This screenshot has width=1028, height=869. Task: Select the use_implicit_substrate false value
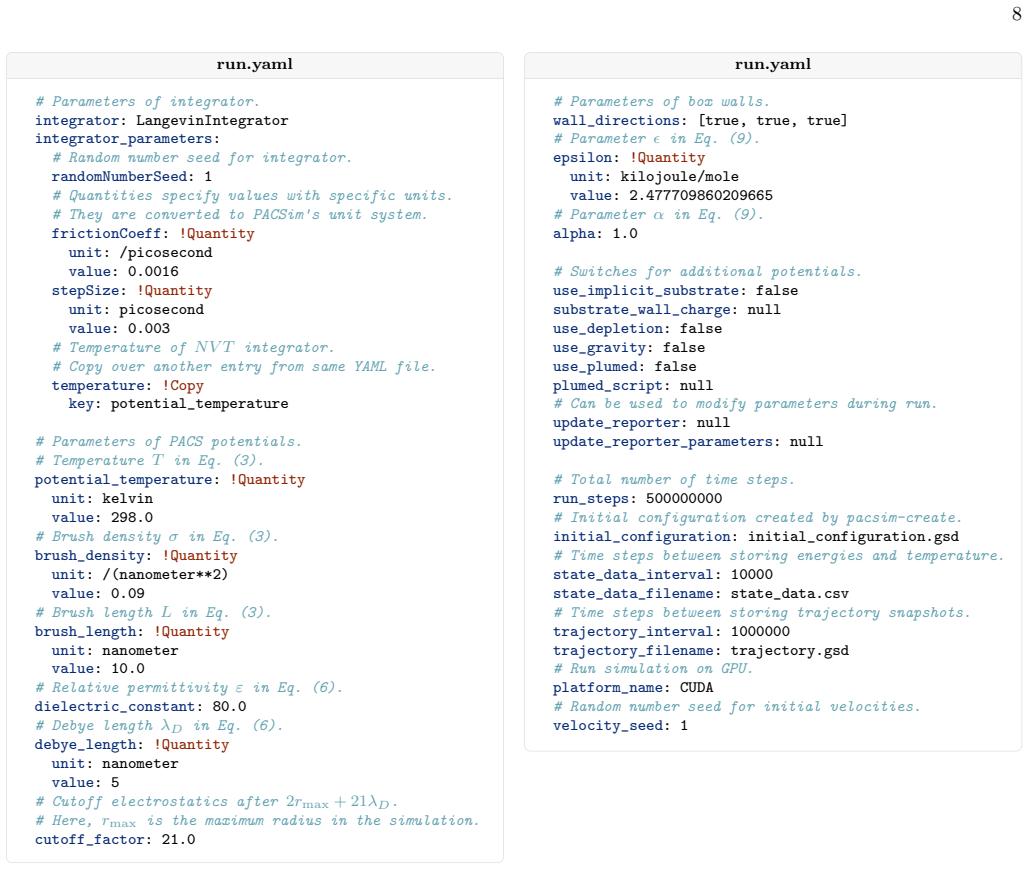[x=777, y=291]
